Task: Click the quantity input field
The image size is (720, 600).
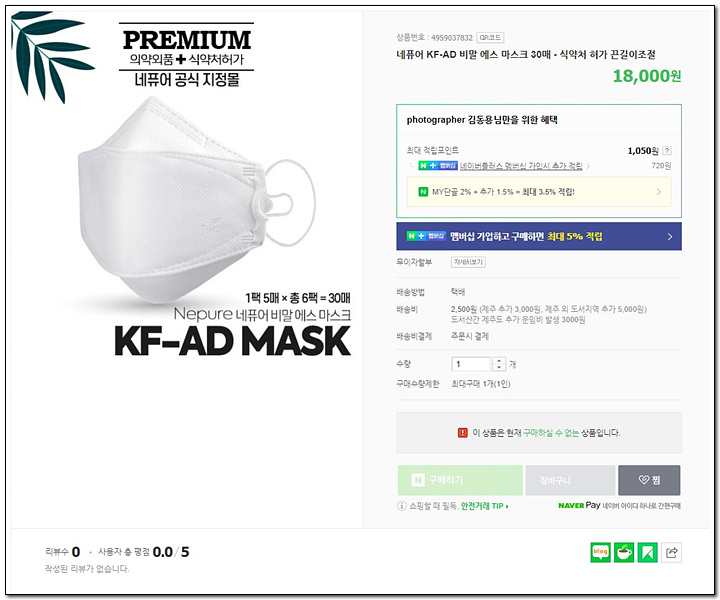Action: click(x=472, y=364)
